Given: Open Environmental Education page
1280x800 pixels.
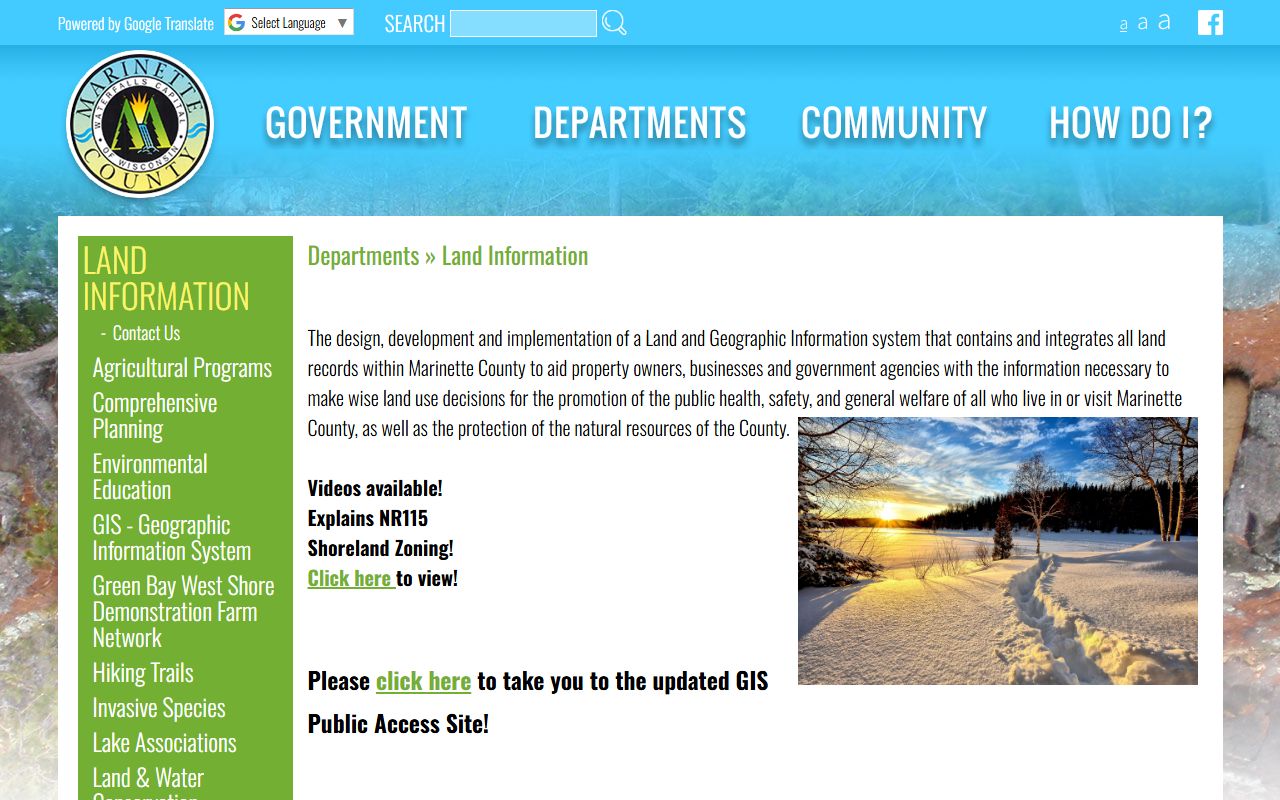Looking at the screenshot, I should [x=150, y=477].
